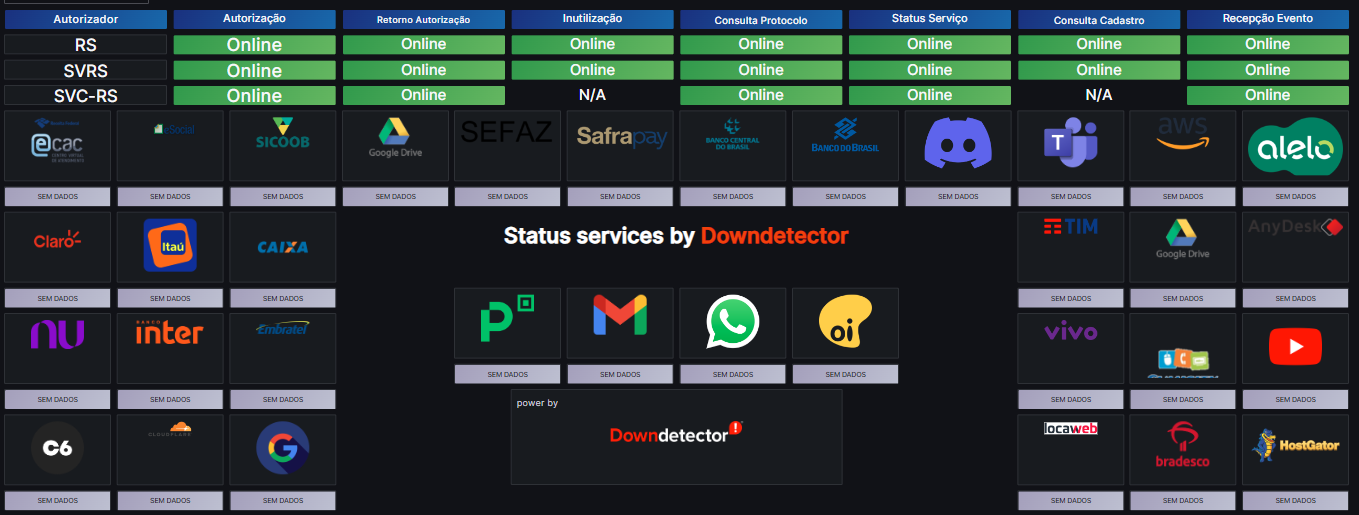1359x515 pixels.
Task: Select the Caixa logo
Action: [x=283, y=247]
